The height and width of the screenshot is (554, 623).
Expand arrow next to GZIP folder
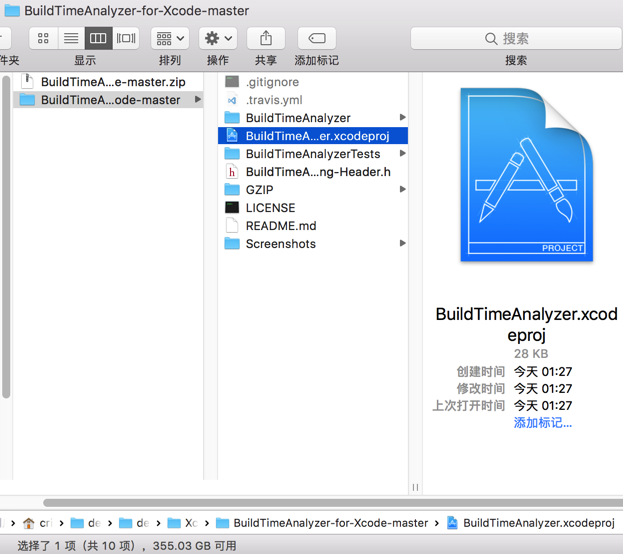click(x=402, y=189)
